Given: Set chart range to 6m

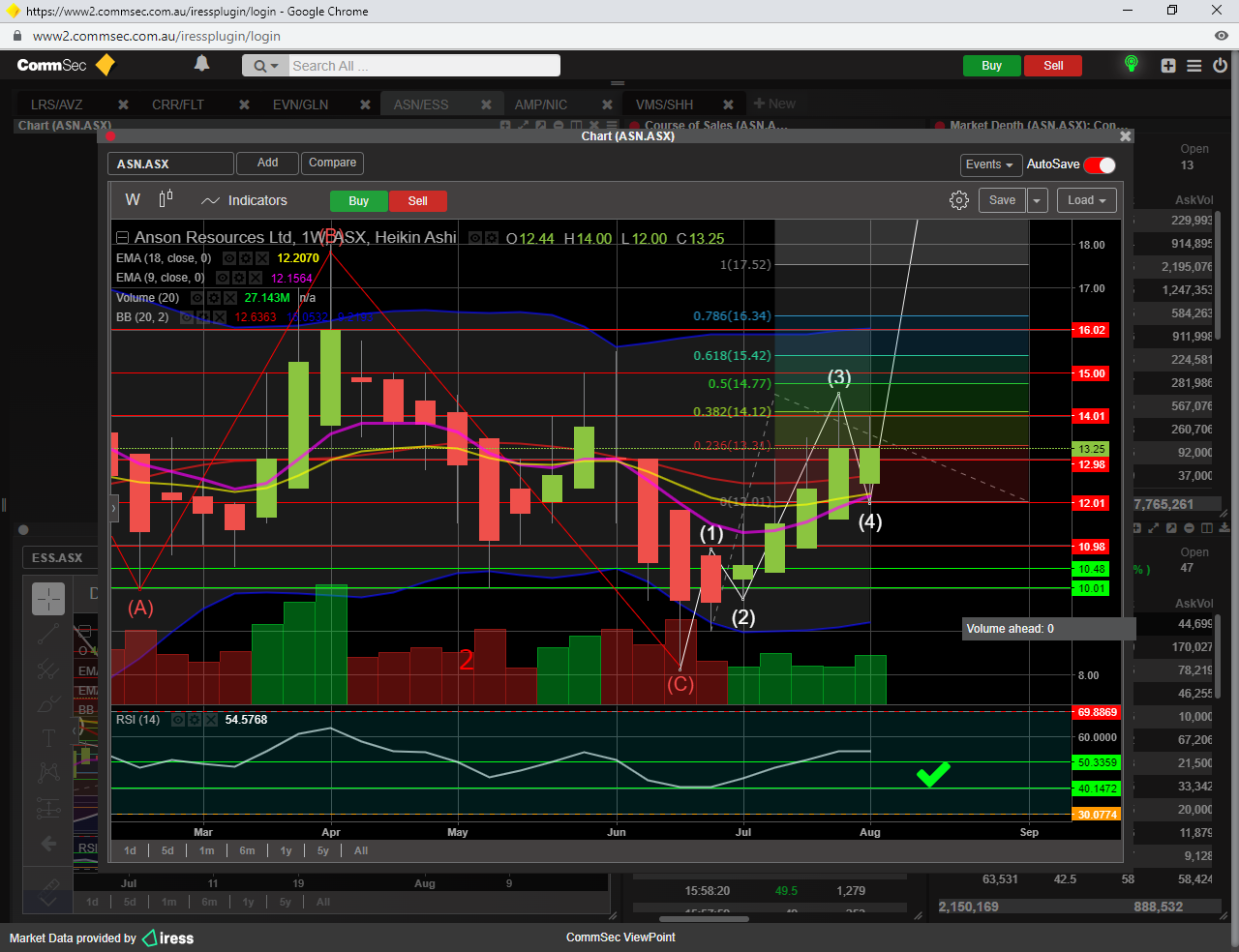Looking at the screenshot, I should click(247, 850).
